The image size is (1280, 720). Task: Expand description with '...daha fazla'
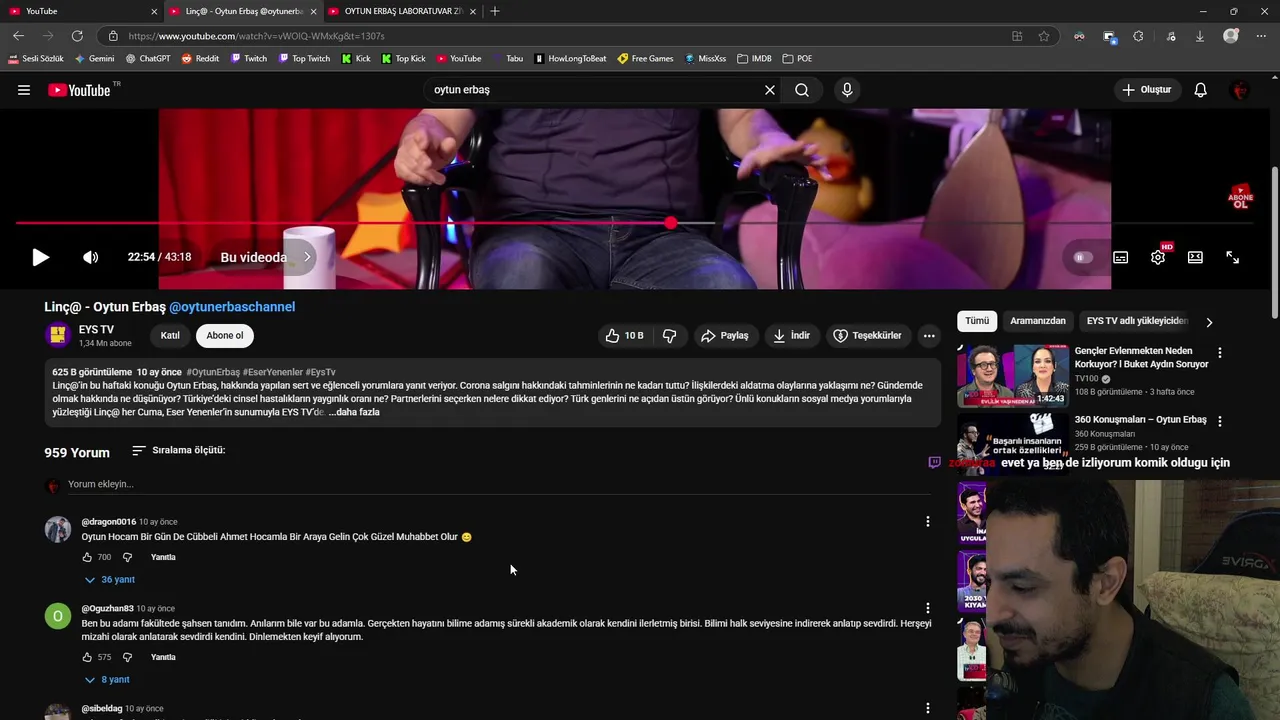[x=354, y=412]
